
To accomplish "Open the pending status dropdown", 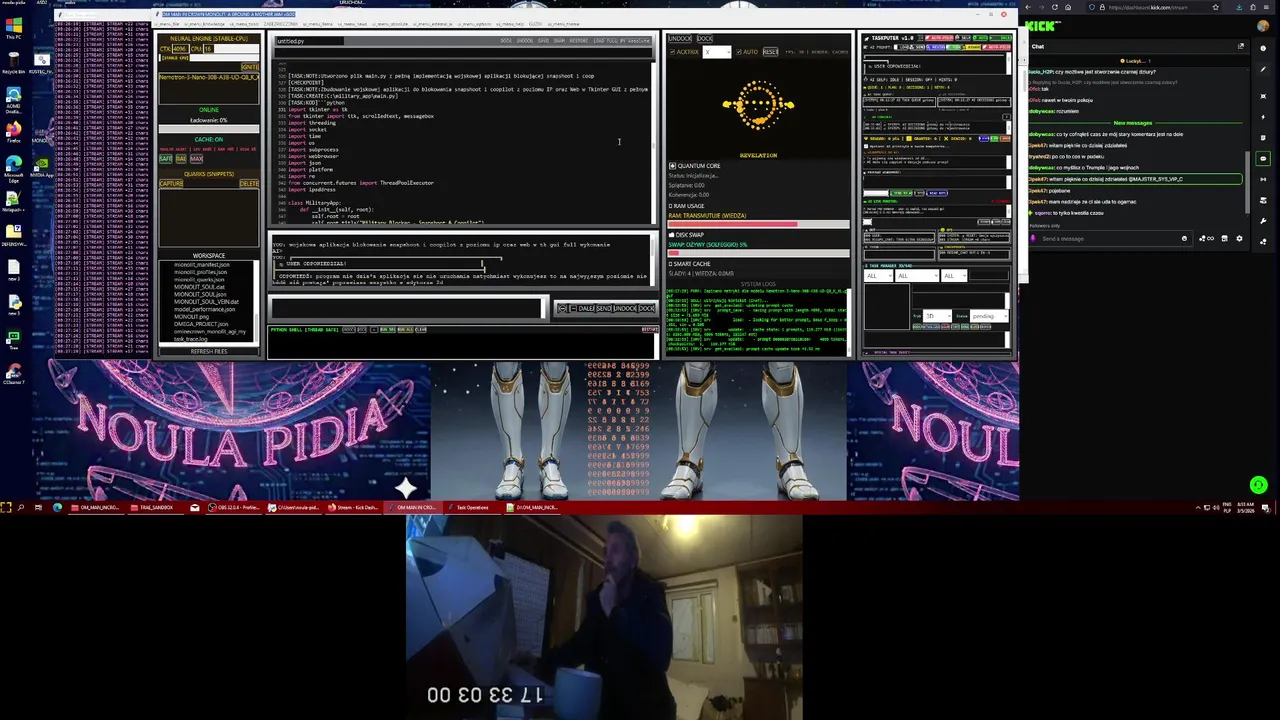I will pyautogui.click(x=989, y=316).
